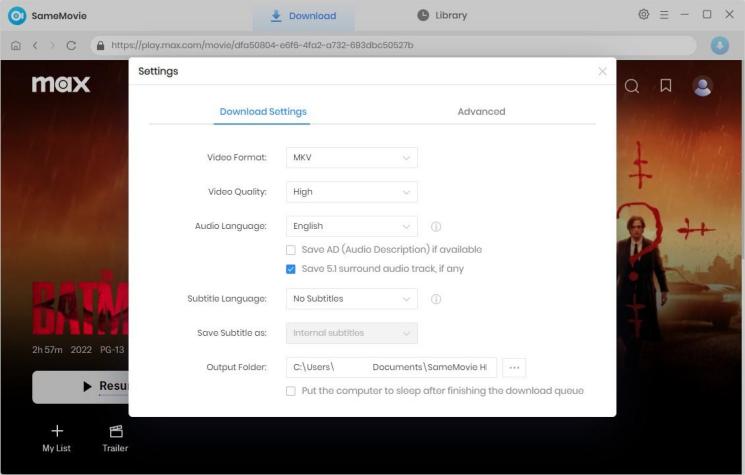
Task: Open Max bookmark list icon
Action: (666, 86)
